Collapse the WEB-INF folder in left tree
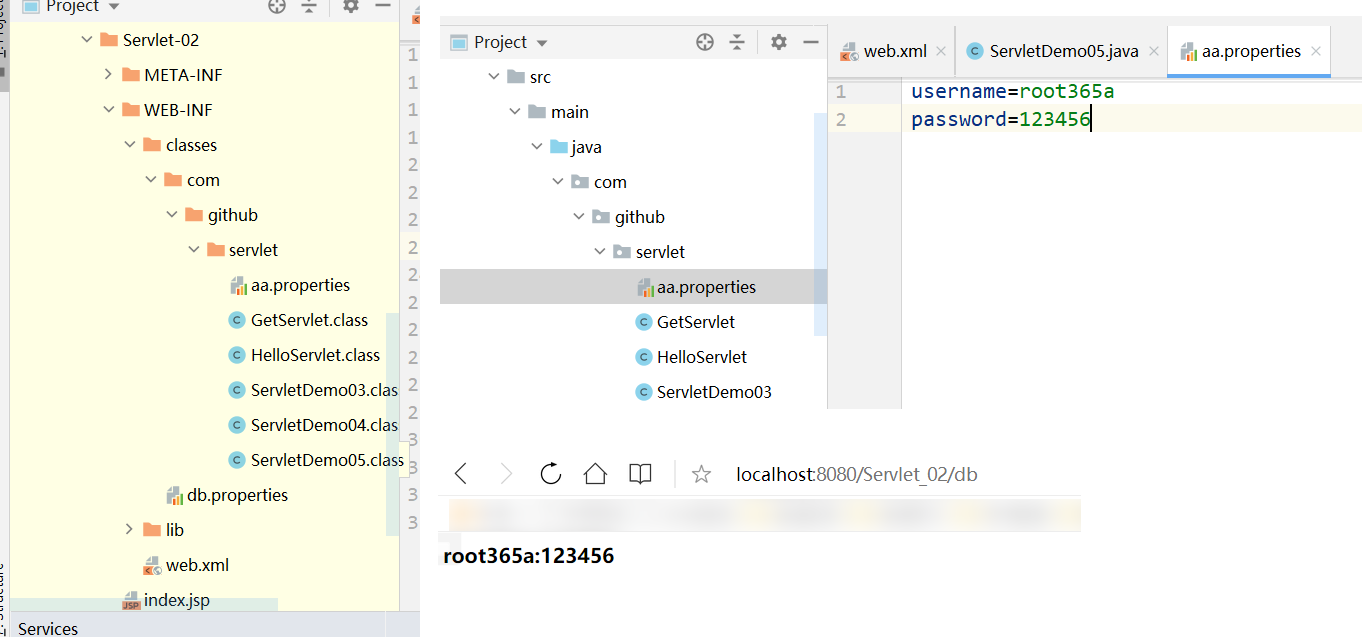The height and width of the screenshot is (637, 1363). click(109, 110)
